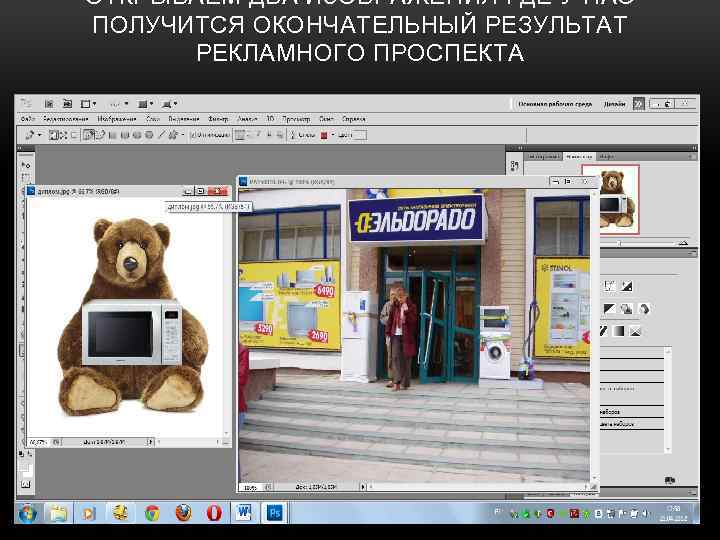Open the Mini Bridge icon in application bar
Screen dimensions: 720x540
click(x=67, y=104)
